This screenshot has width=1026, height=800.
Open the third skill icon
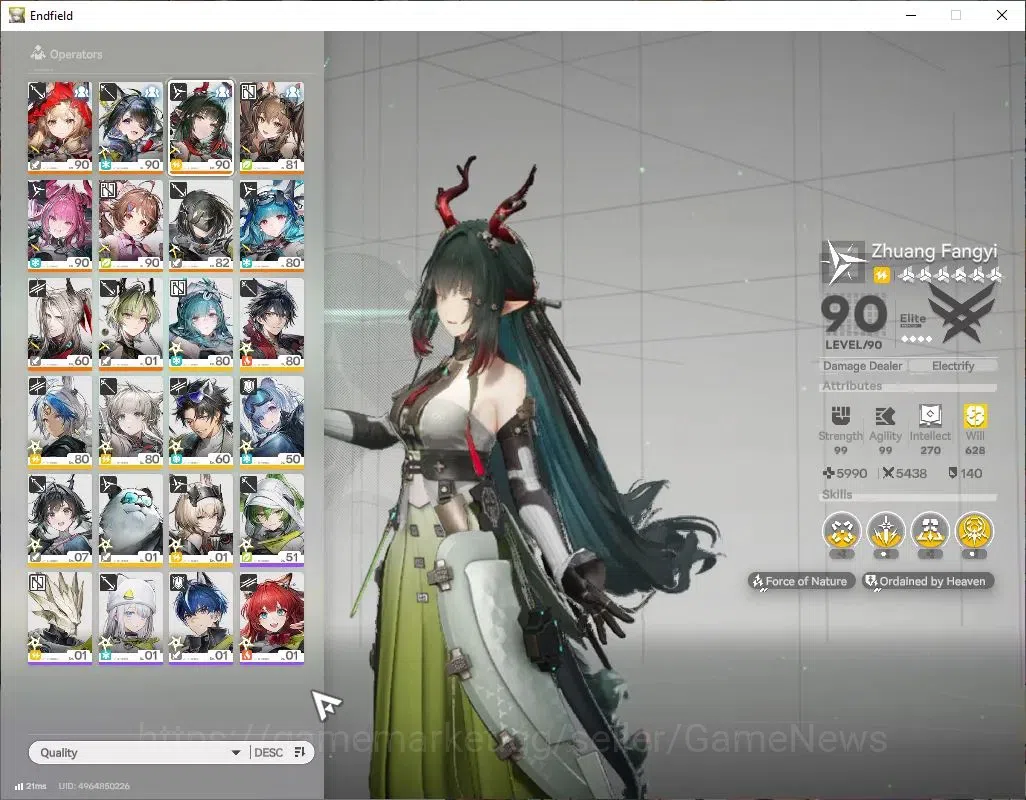930,530
